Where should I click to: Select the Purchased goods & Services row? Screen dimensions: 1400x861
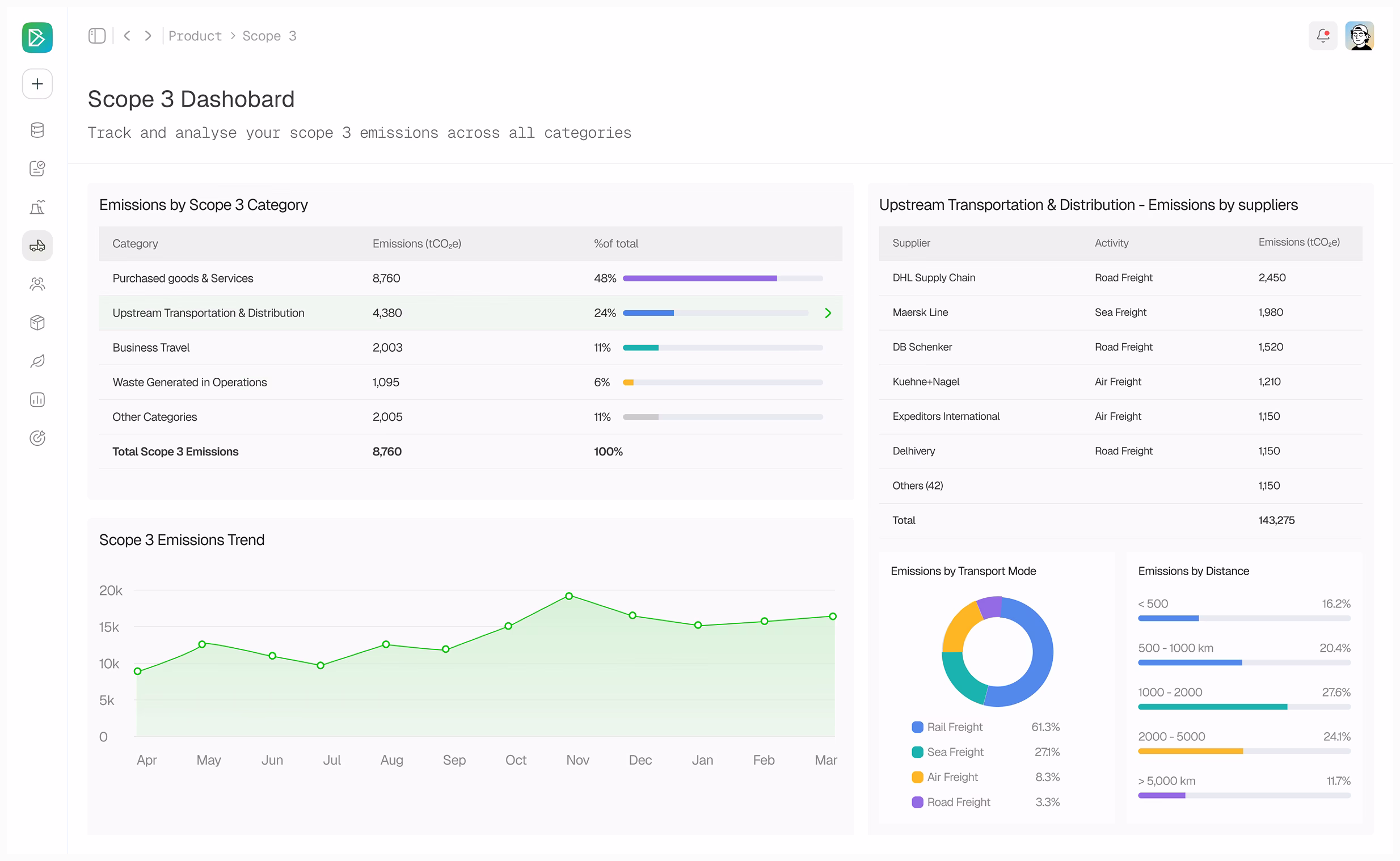471,278
